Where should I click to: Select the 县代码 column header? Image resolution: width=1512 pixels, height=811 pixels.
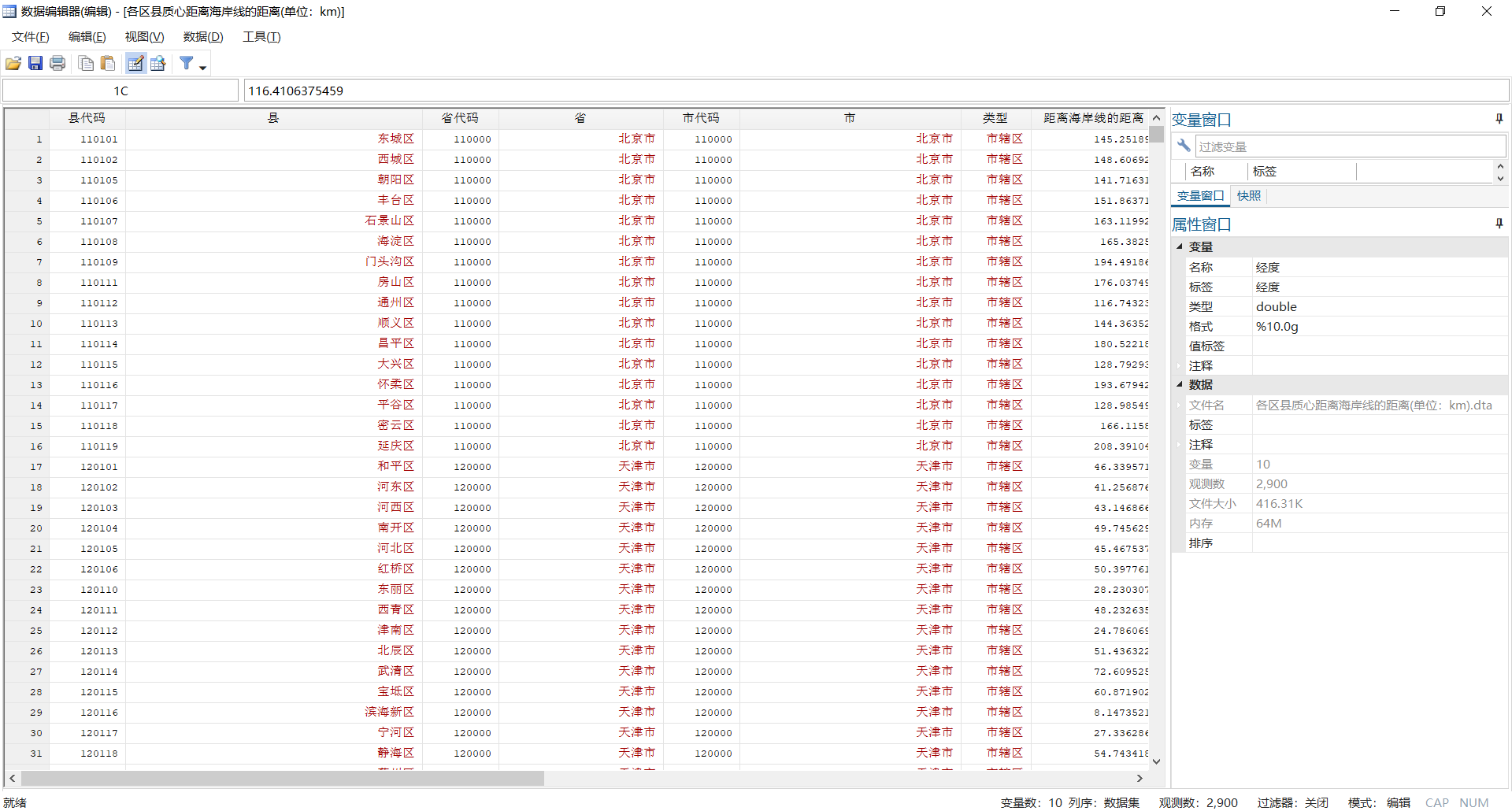(x=87, y=118)
